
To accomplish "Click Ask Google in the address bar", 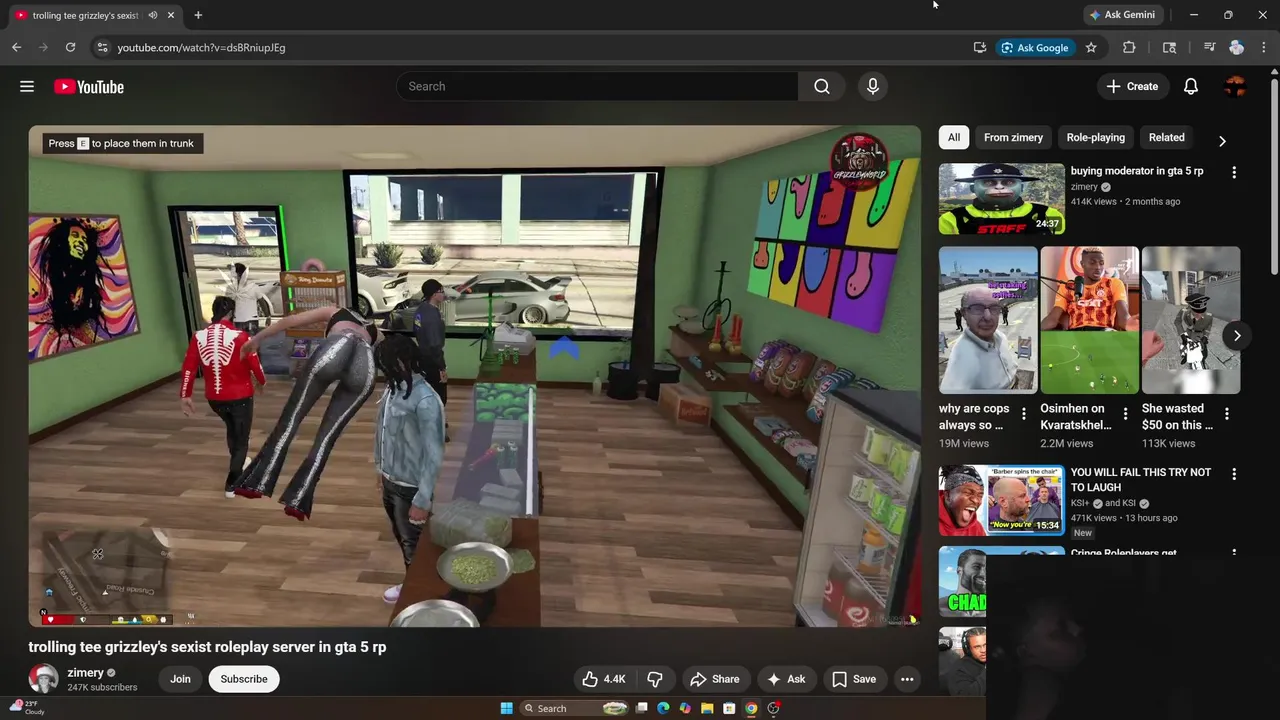I will pyautogui.click(x=1035, y=47).
